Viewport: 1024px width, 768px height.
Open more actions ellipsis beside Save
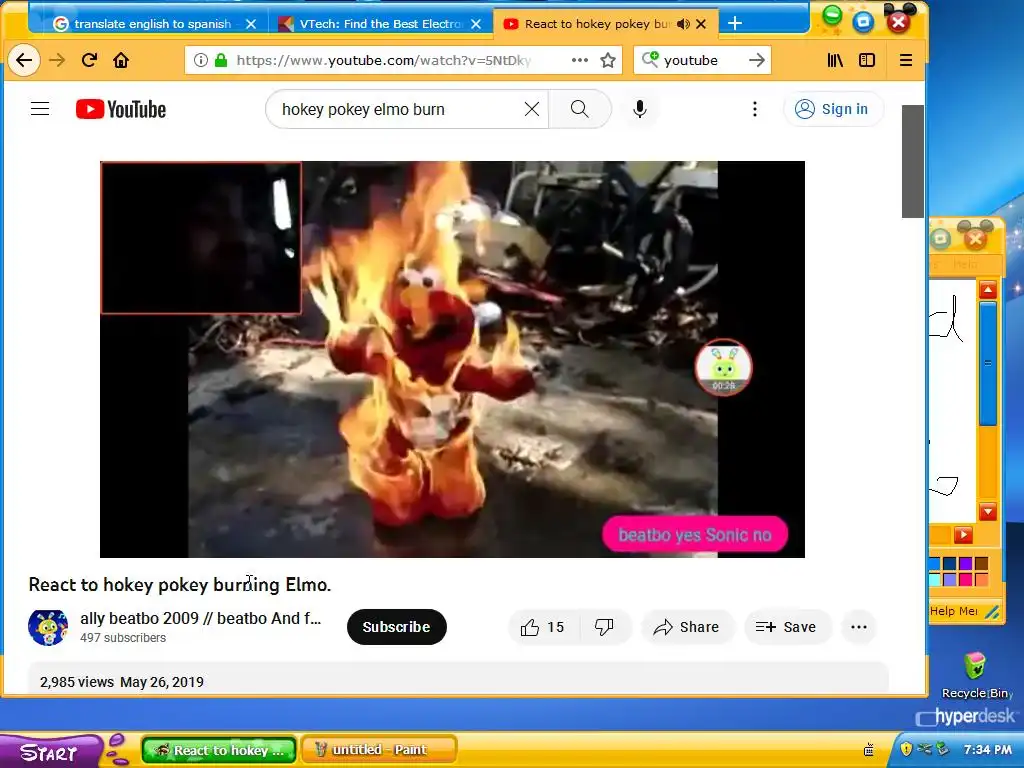point(859,627)
